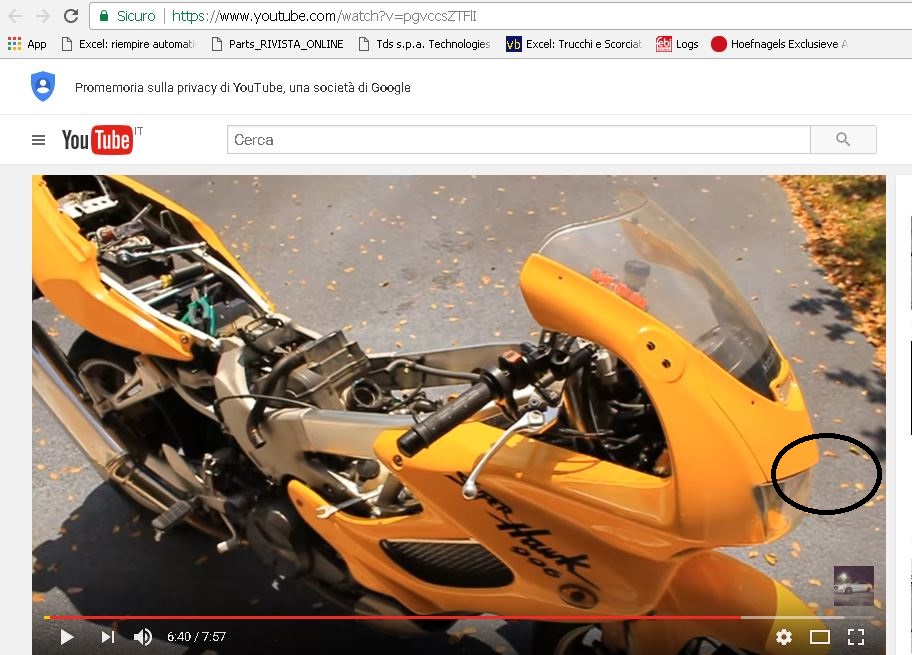Mute the video with the speaker icon
Viewport: 912px width, 655px height.
(142, 637)
